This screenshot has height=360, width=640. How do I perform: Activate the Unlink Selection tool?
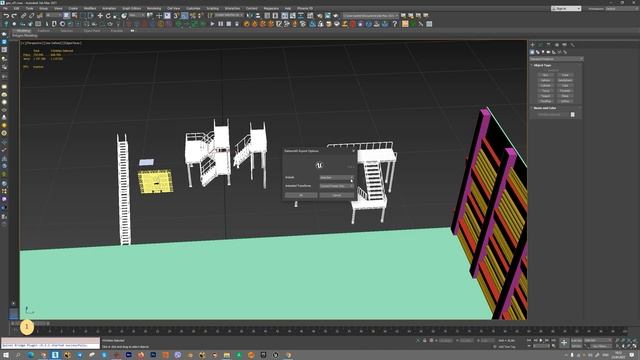coord(31,16)
